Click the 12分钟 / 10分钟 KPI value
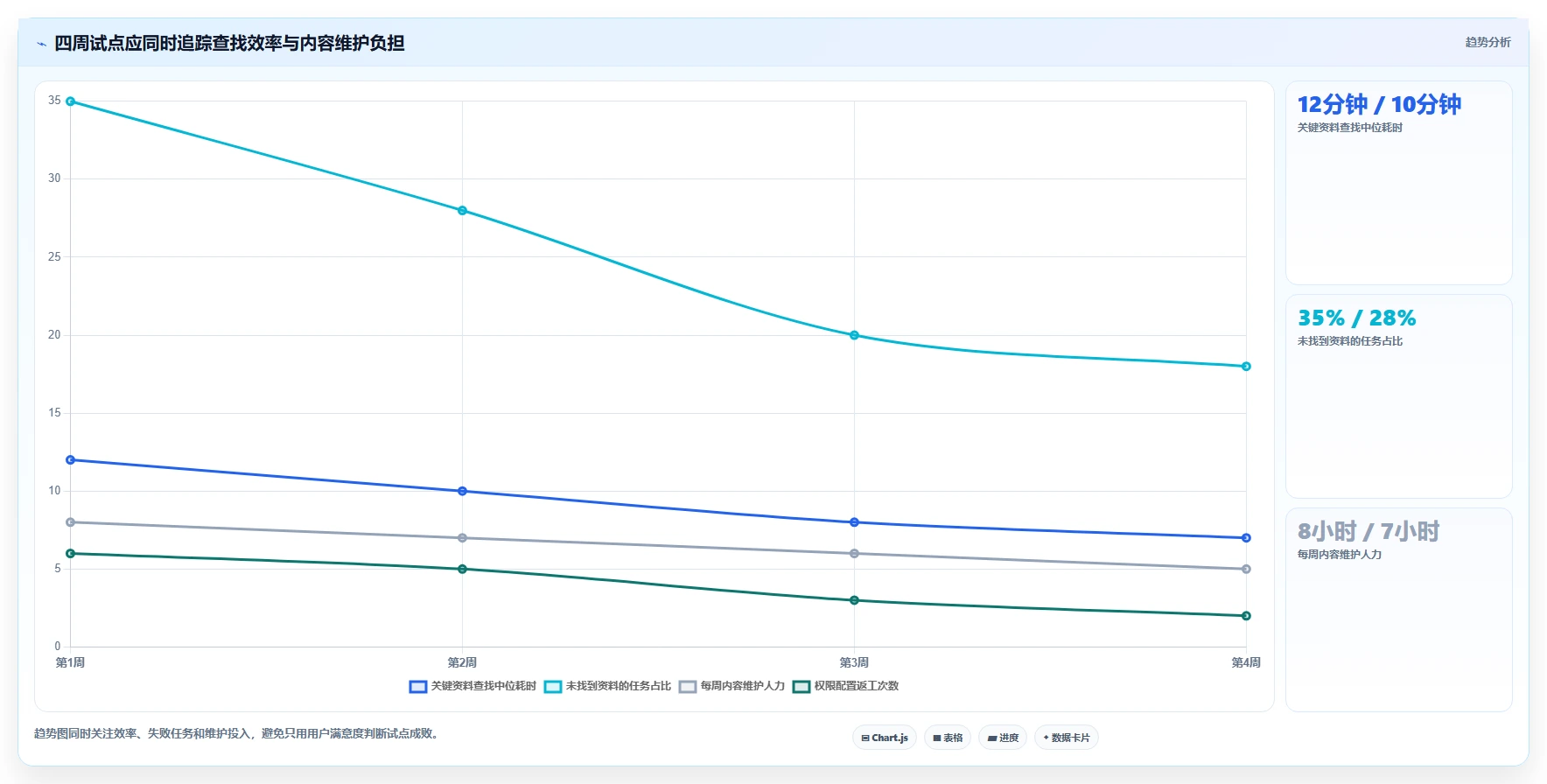The height and width of the screenshot is (784, 1547). point(1379,104)
